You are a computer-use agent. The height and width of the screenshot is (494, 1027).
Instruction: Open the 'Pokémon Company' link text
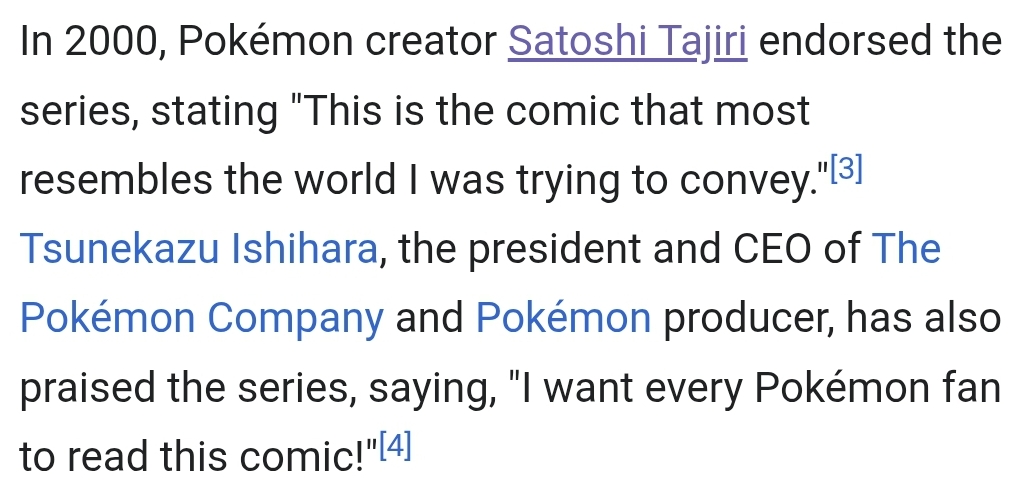click(x=201, y=318)
